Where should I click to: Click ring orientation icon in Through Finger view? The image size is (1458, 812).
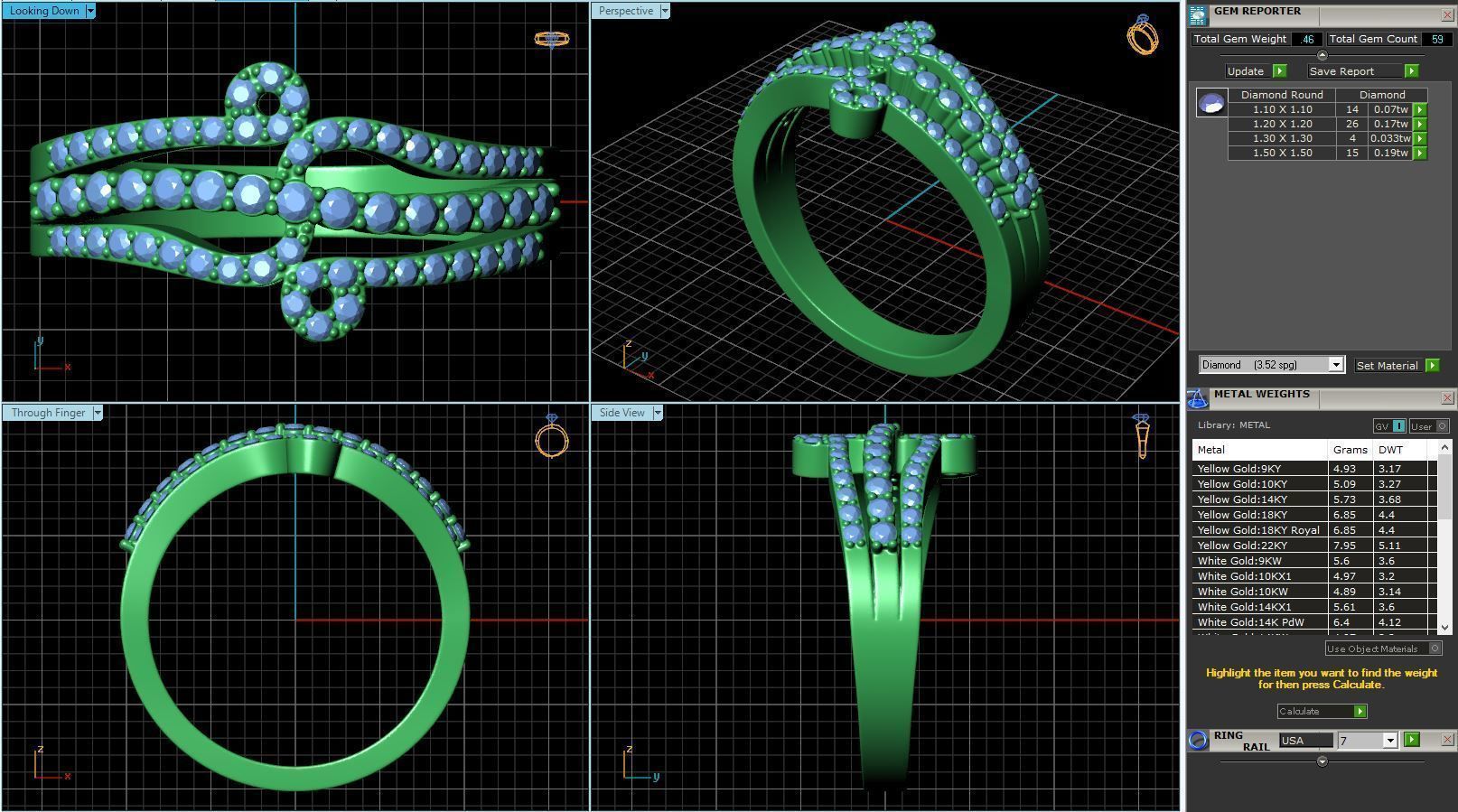(552, 436)
